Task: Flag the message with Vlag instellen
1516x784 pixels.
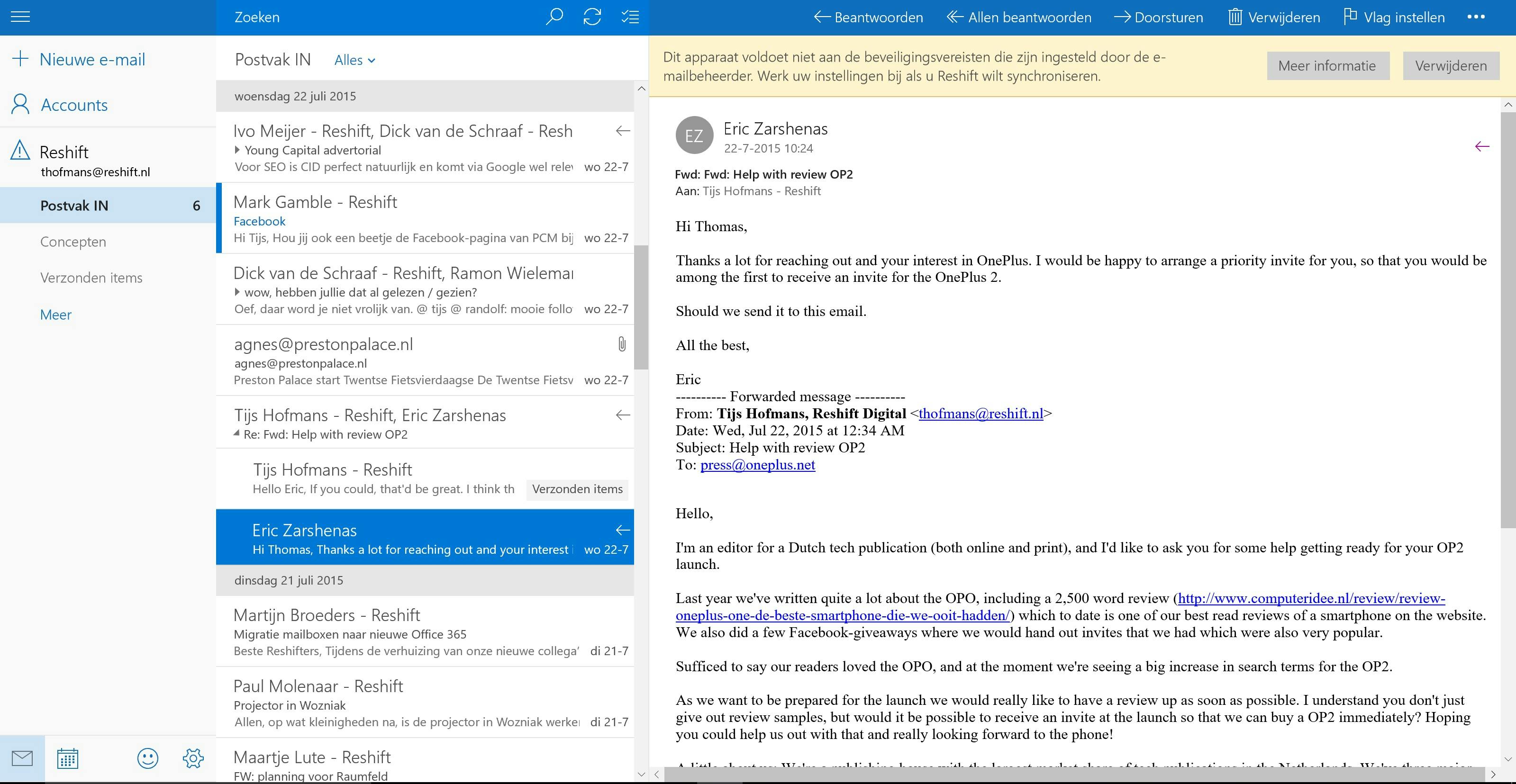Action: click(1394, 17)
